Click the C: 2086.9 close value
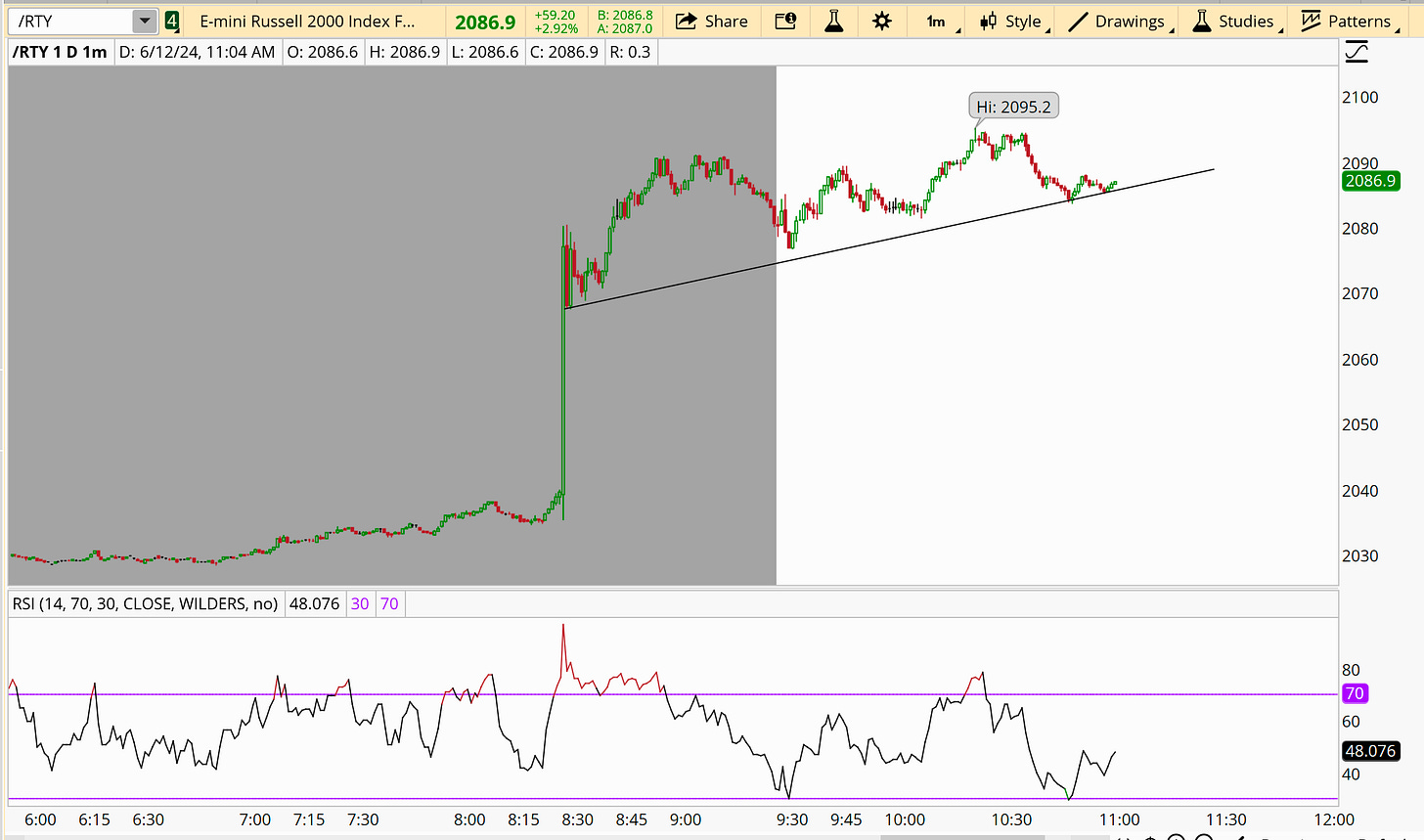The width and height of the screenshot is (1424, 840). coord(564,52)
